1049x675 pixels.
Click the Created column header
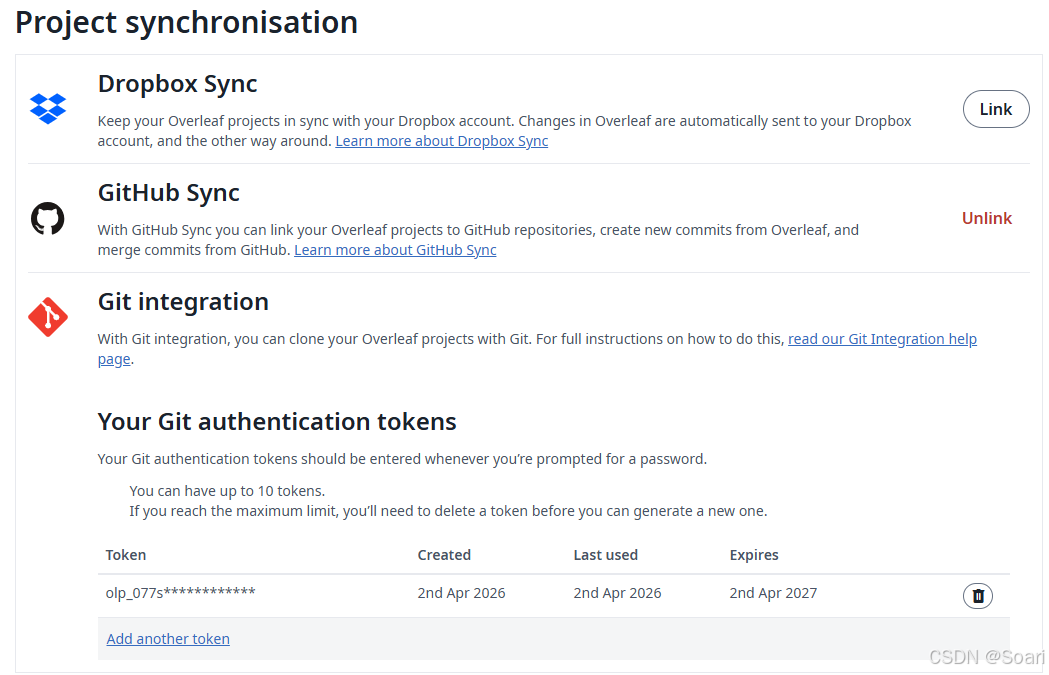click(x=444, y=555)
